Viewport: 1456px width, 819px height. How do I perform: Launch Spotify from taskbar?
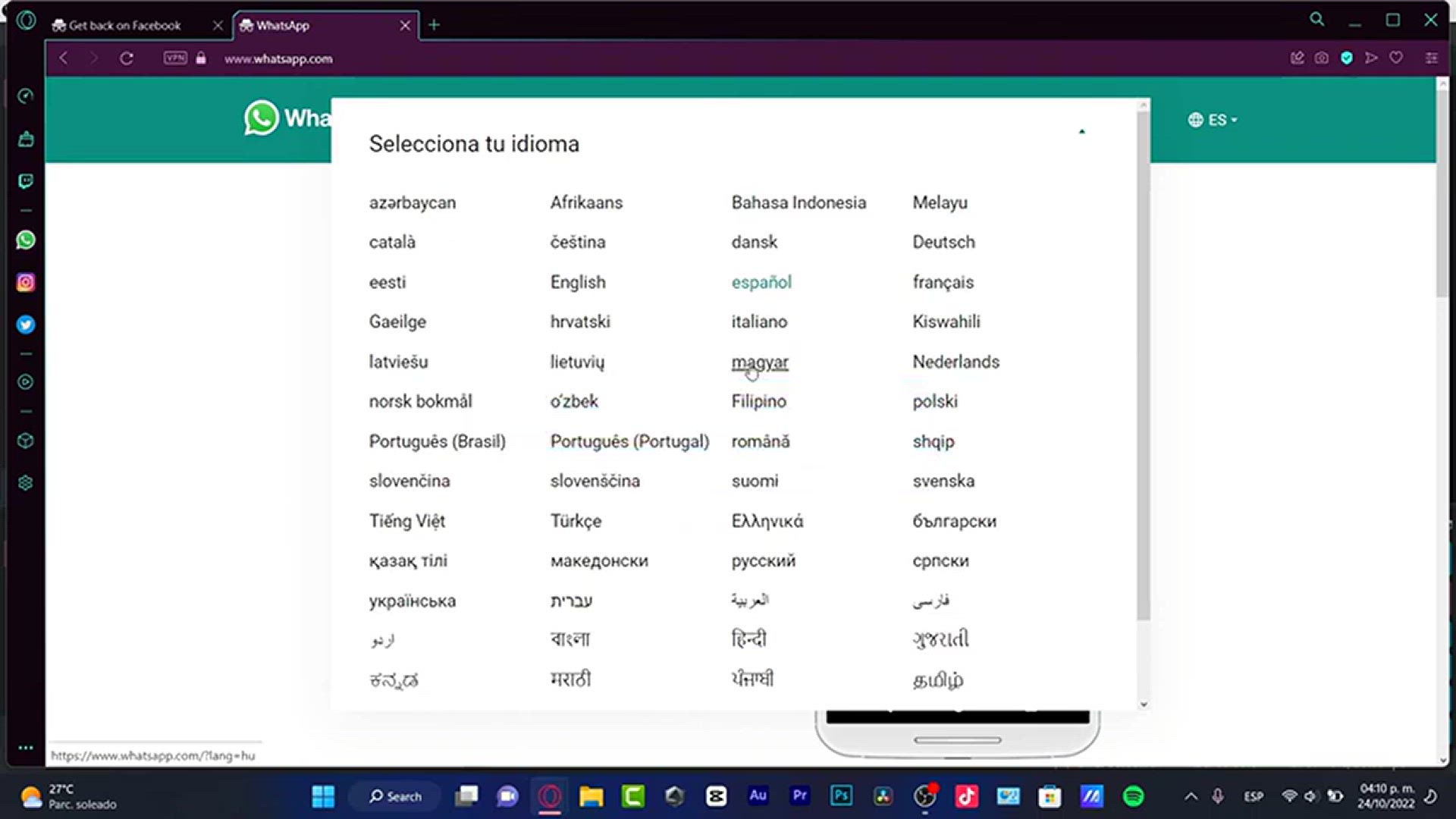pyautogui.click(x=1134, y=796)
